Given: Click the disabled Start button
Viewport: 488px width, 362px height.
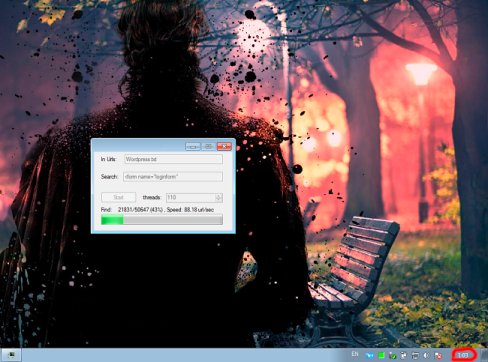Looking at the screenshot, I should click(x=118, y=197).
